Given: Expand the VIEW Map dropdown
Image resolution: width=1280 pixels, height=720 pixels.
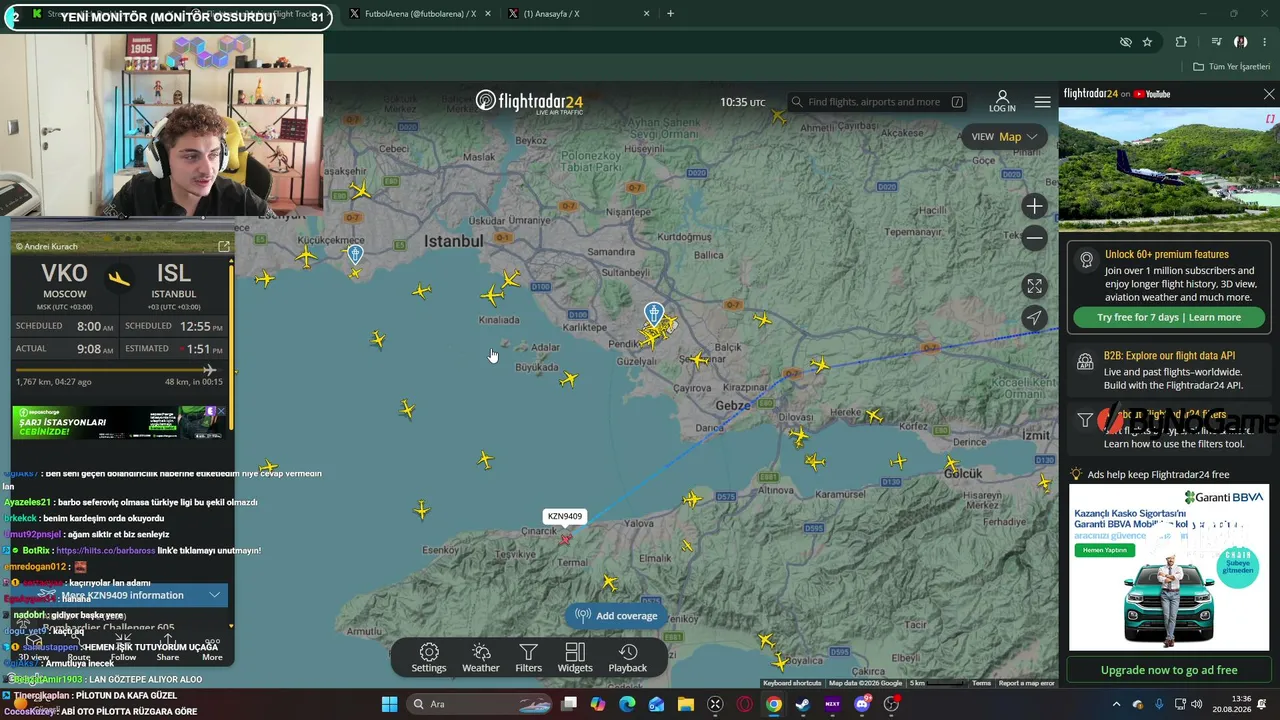Looking at the screenshot, I should 1004,137.
